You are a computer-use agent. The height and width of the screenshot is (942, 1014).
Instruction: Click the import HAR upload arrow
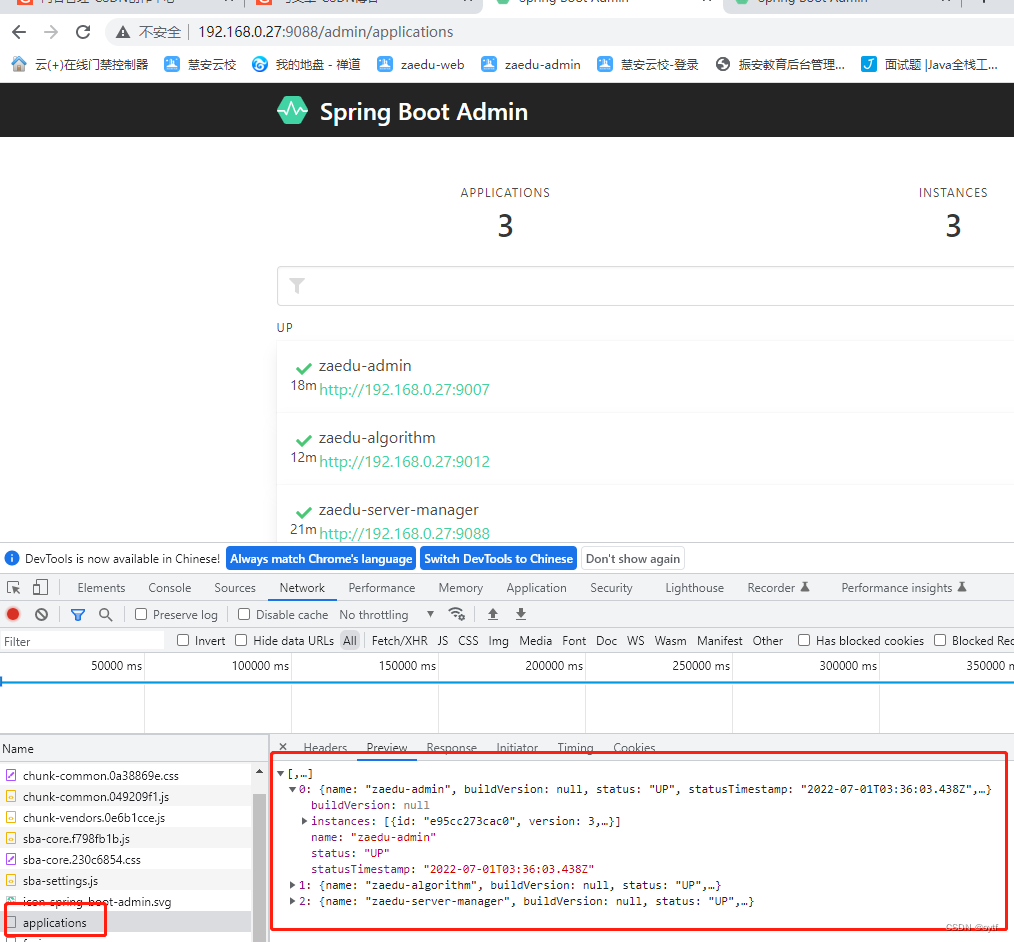[493, 614]
